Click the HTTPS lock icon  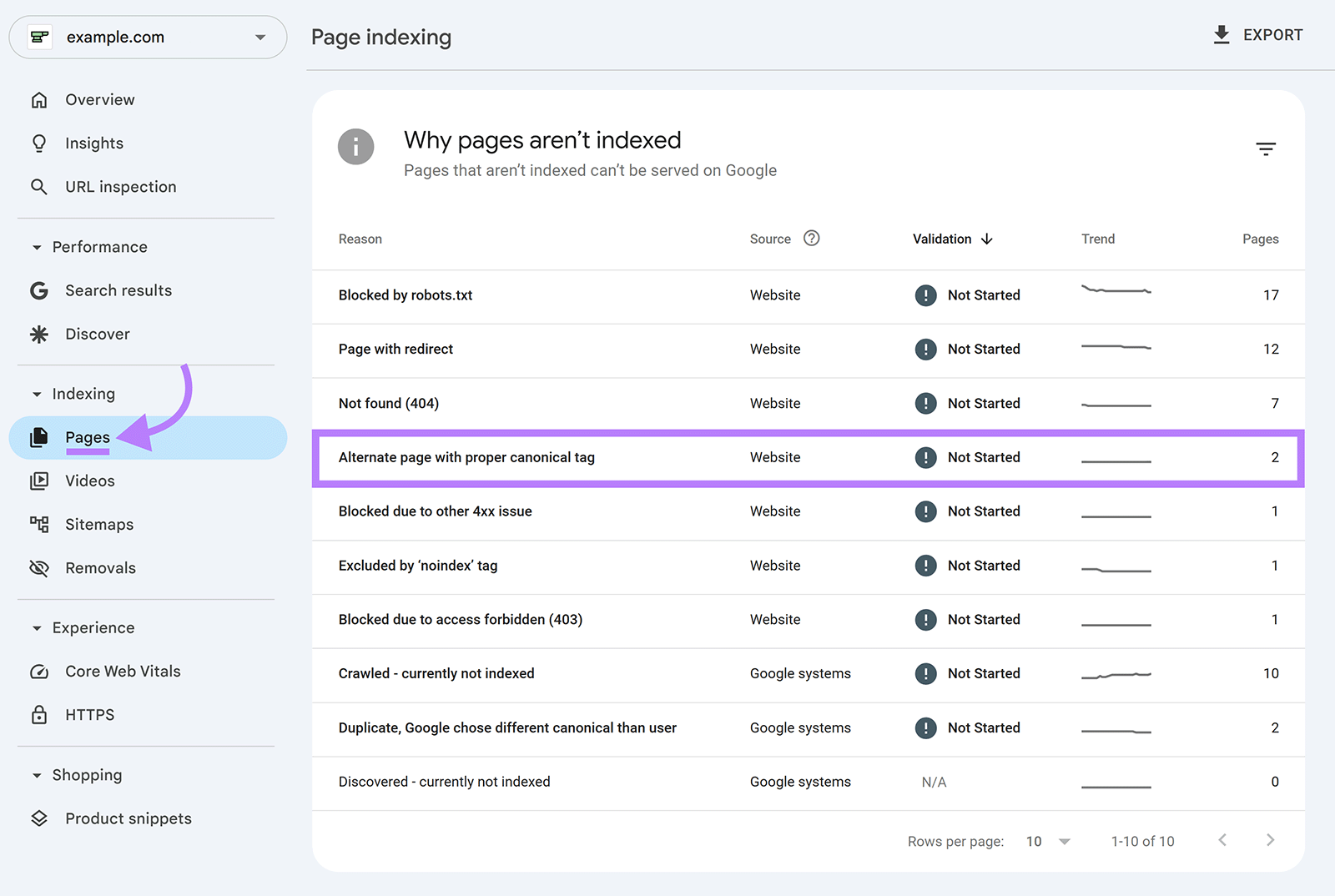[x=39, y=714]
